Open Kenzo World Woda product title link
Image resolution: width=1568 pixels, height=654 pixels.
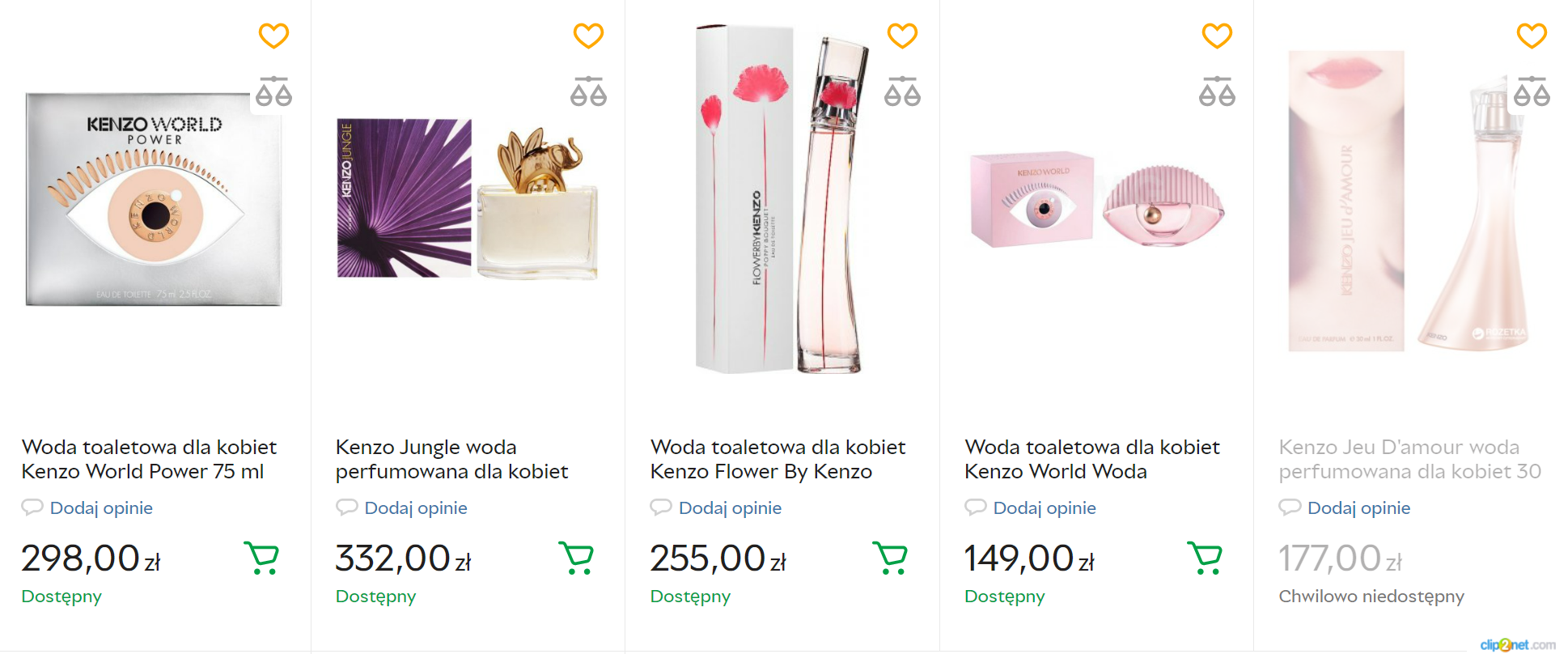pyautogui.click(x=1091, y=459)
